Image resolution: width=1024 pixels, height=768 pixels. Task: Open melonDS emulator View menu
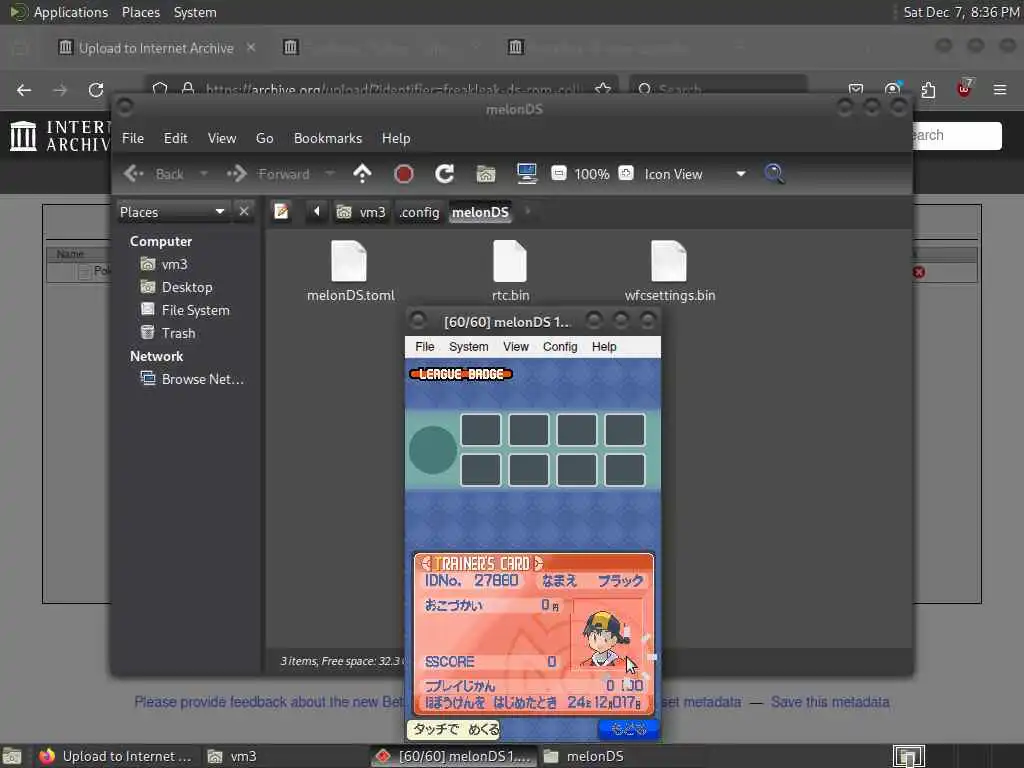[516, 346]
